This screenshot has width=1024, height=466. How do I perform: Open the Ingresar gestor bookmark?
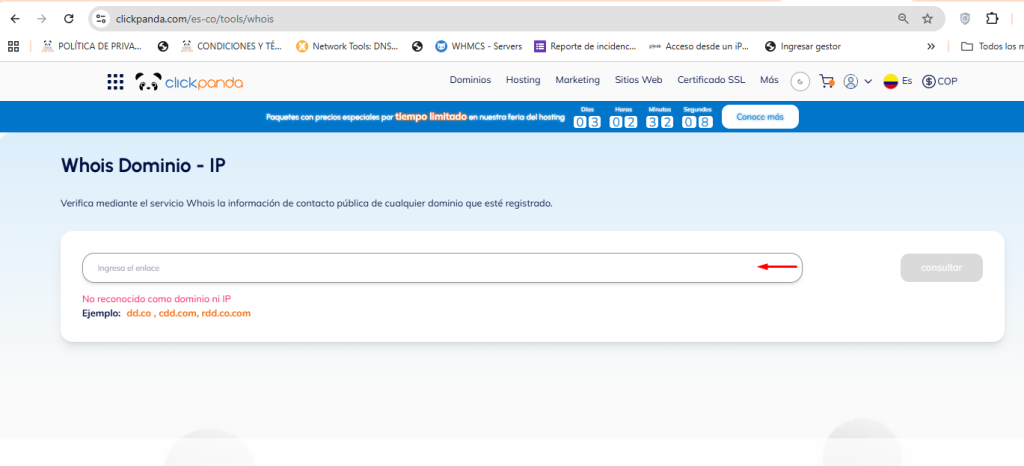(x=803, y=46)
